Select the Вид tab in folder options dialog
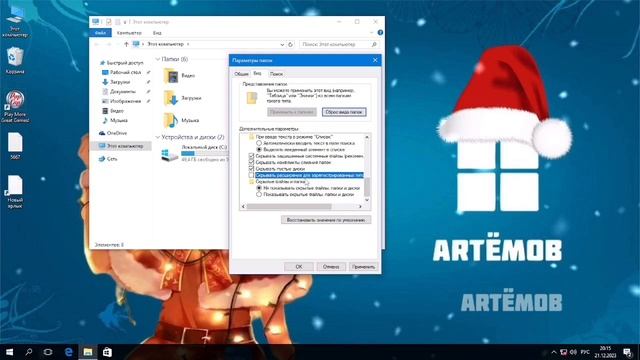 tap(258, 73)
